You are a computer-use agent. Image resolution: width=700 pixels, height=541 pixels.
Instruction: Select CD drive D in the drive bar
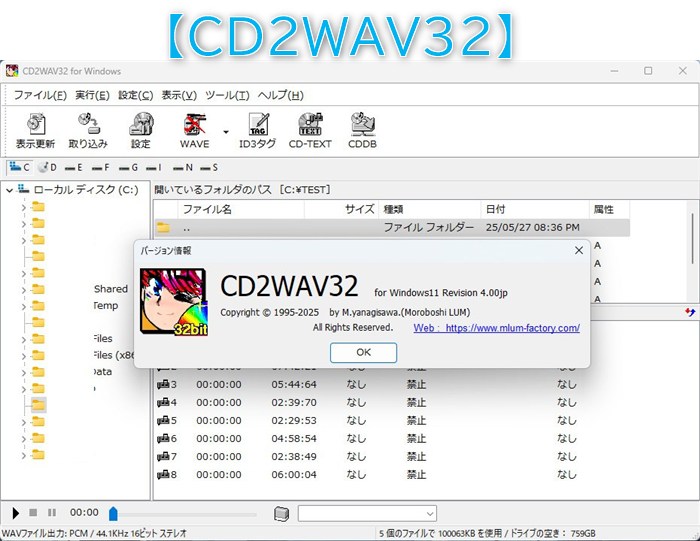(47, 167)
